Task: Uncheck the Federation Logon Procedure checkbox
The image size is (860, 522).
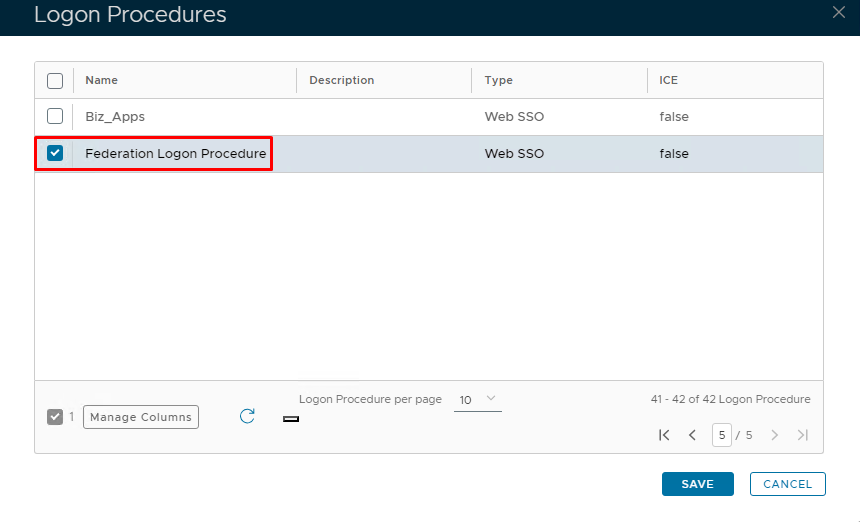Action: [x=55, y=154]
